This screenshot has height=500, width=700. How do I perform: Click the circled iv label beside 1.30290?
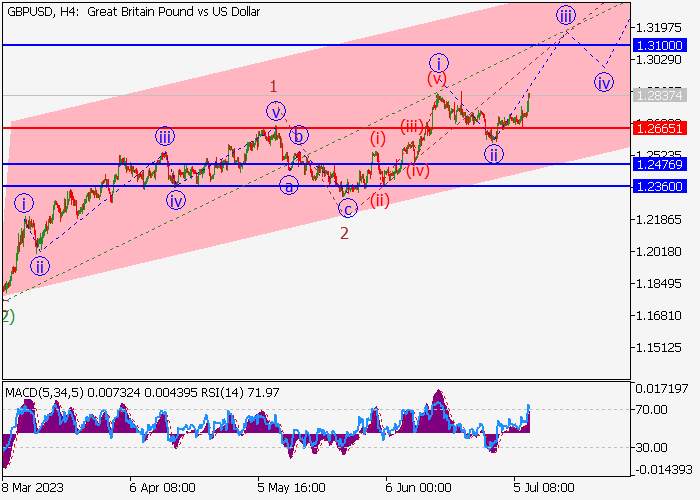coord(604,82)
